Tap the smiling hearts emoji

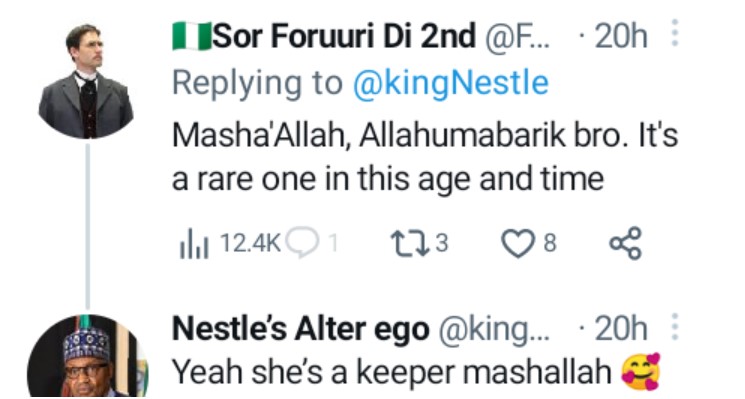(641, 371)
